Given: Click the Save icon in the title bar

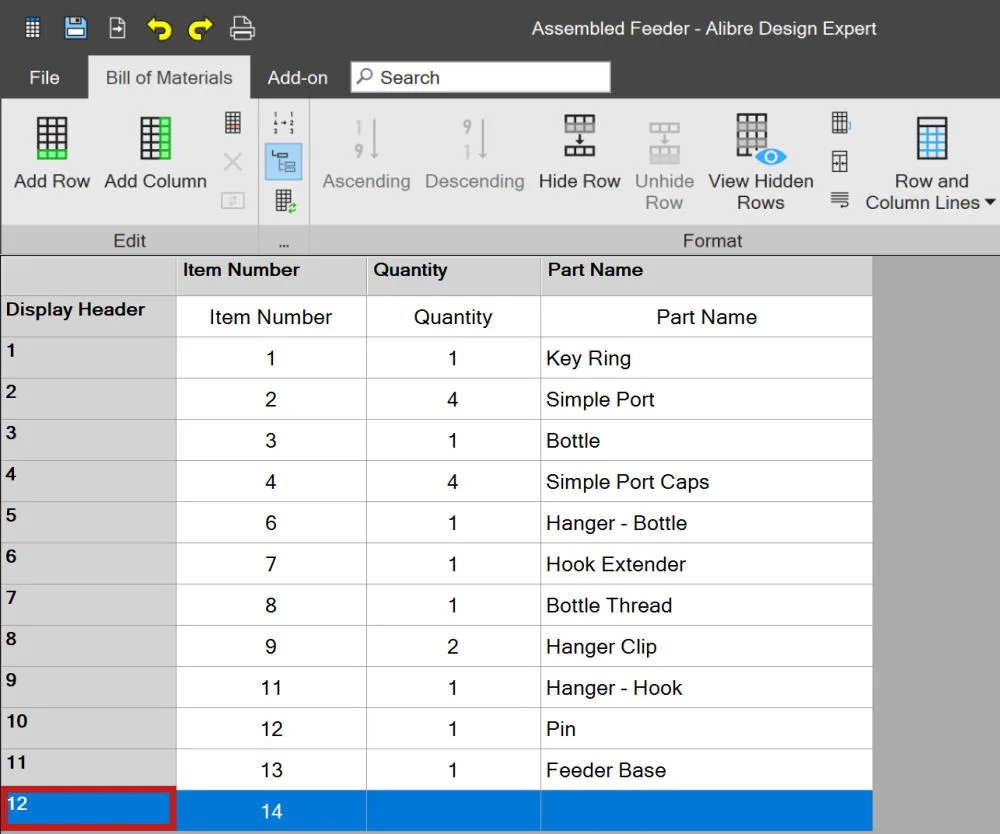Looking at the screenshot, I should pos(75,28).
